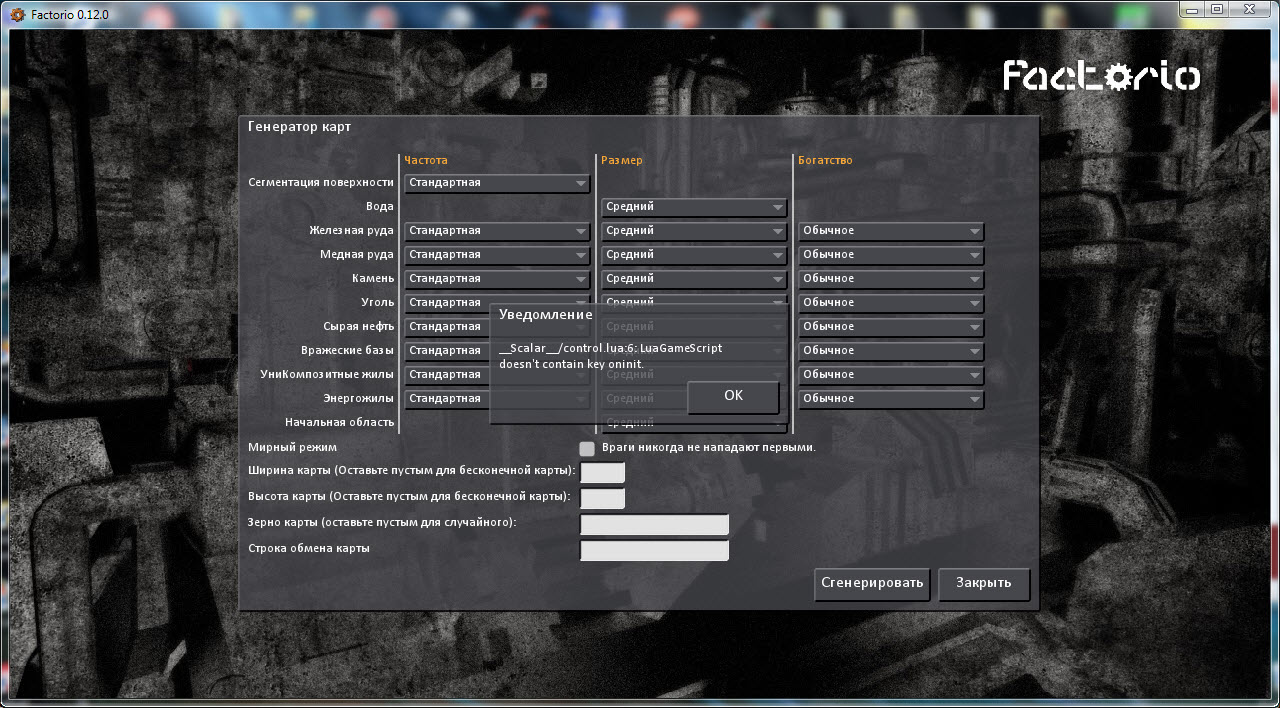Open Камень richness dropdown
Screen dimensions: 1280x708
[x=891, y=279]
